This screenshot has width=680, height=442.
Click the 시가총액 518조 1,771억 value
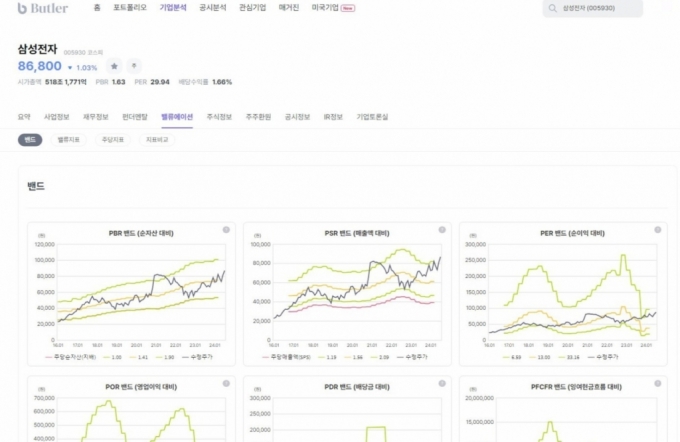52,82
